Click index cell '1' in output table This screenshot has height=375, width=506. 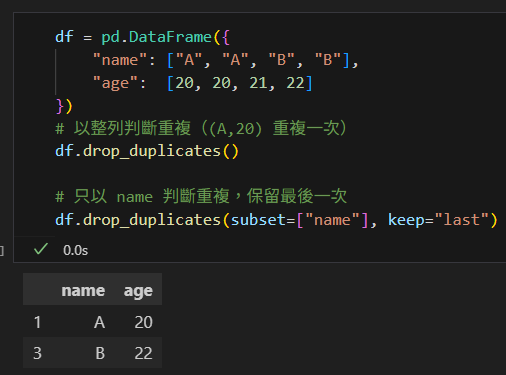37,322
